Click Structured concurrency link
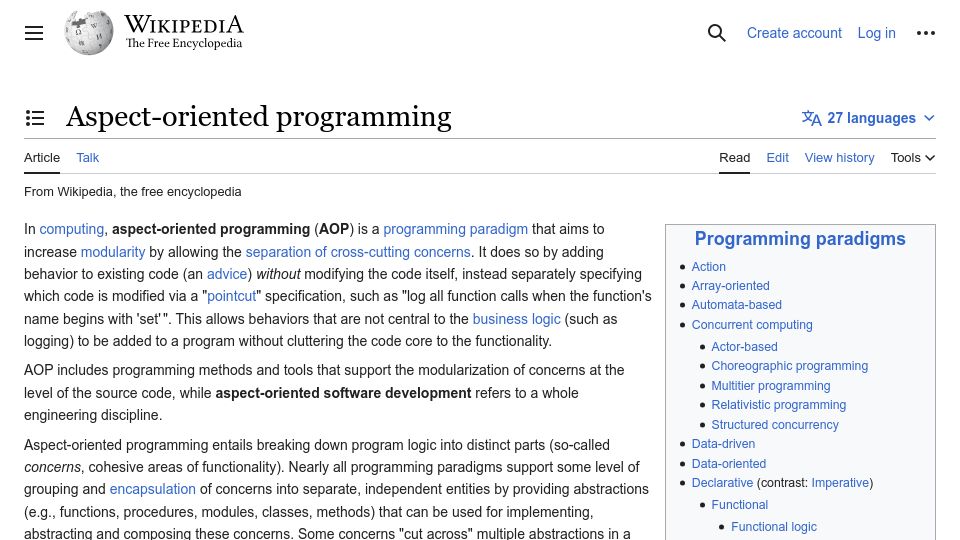This screenshot has height=540, width=960. 774,424
